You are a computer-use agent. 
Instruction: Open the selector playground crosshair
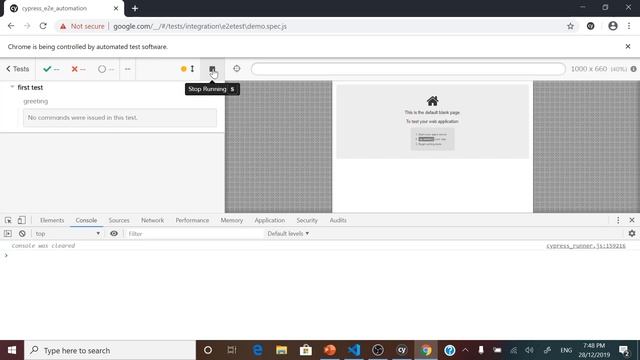point(237,69)
